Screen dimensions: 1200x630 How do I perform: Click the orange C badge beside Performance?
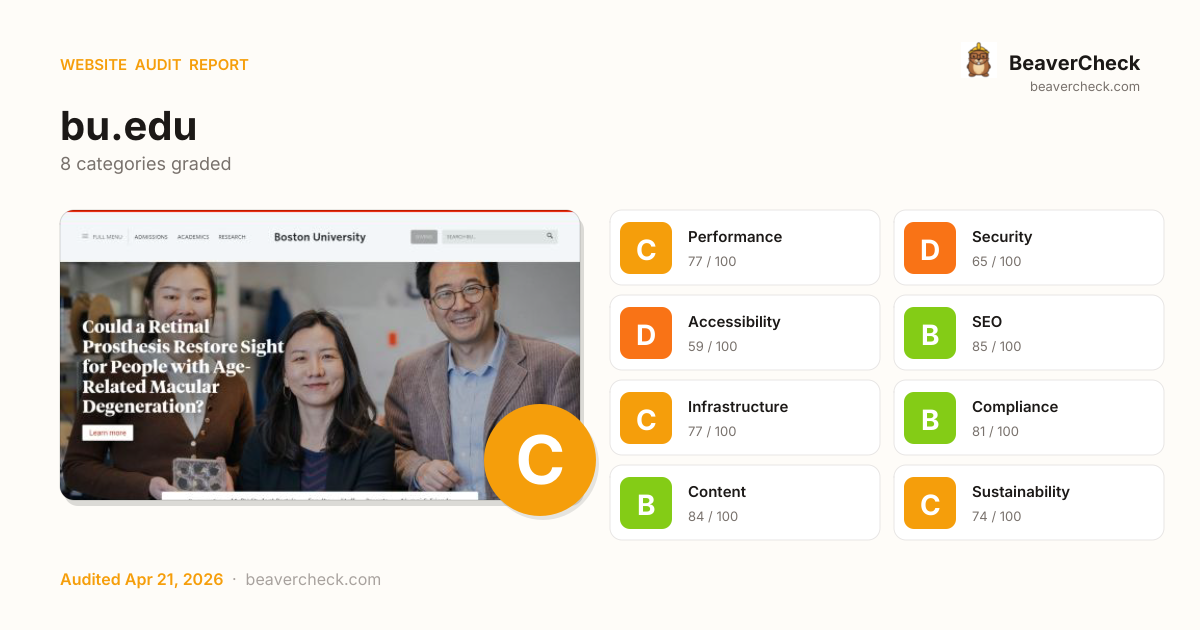click(646, 248)
